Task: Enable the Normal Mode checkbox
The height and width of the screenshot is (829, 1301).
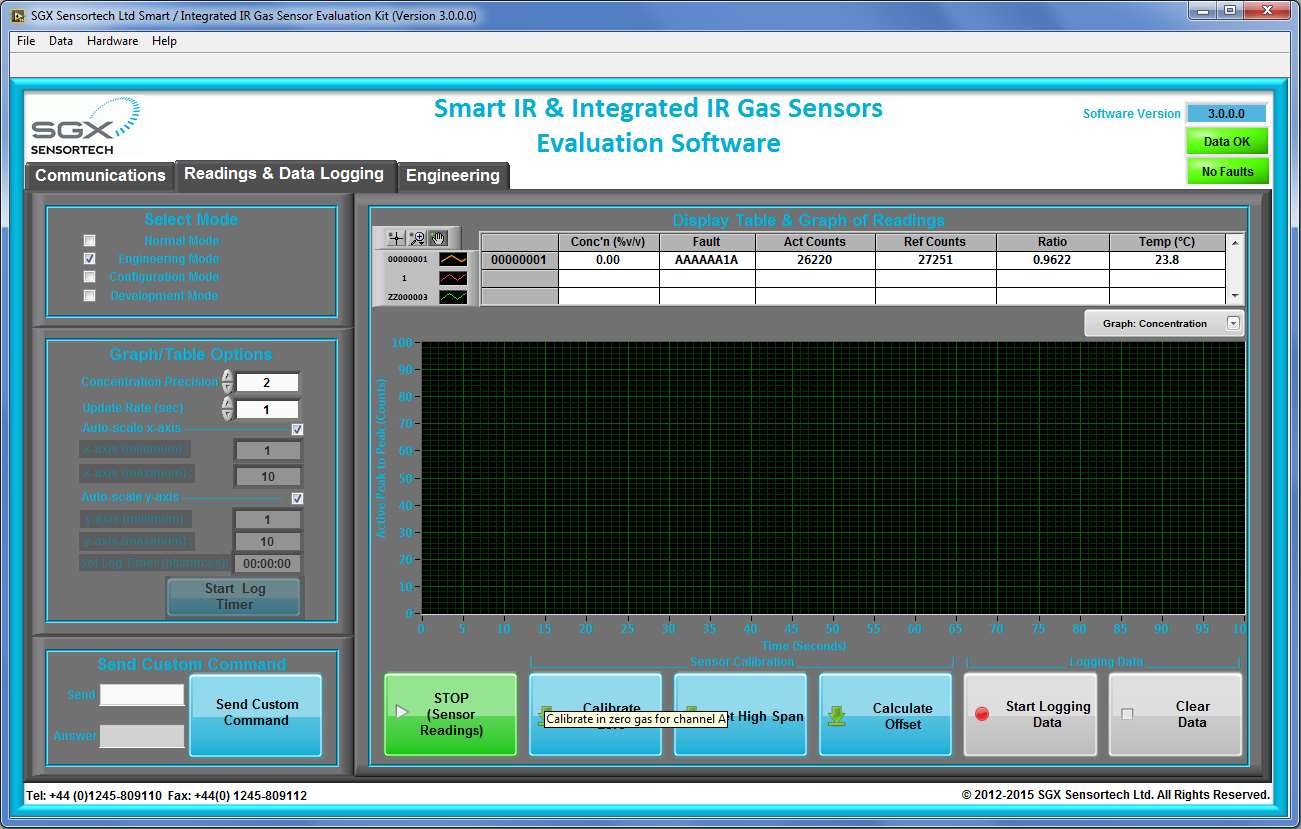Action: point(90,241)
